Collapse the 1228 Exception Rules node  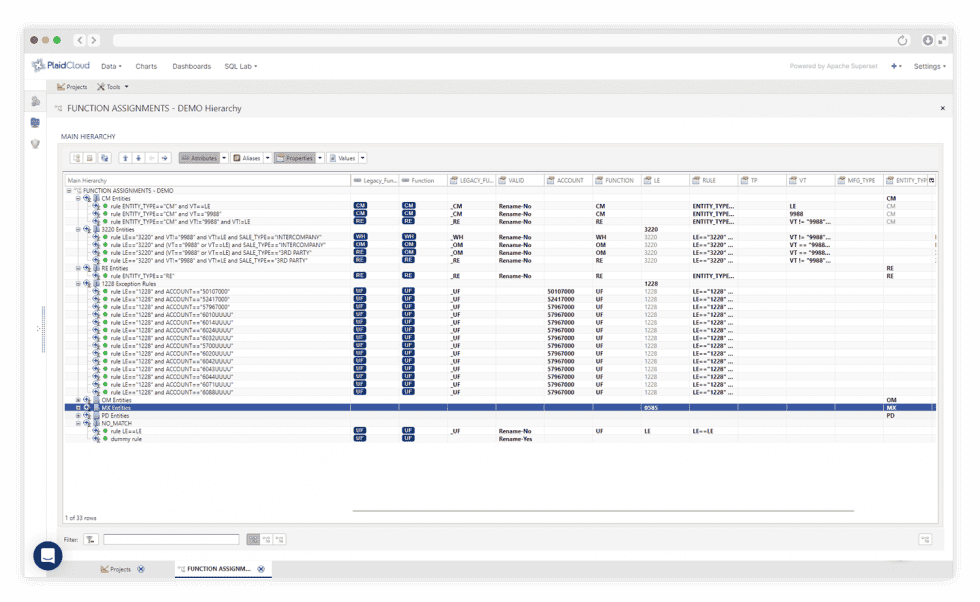pos(78,284)
